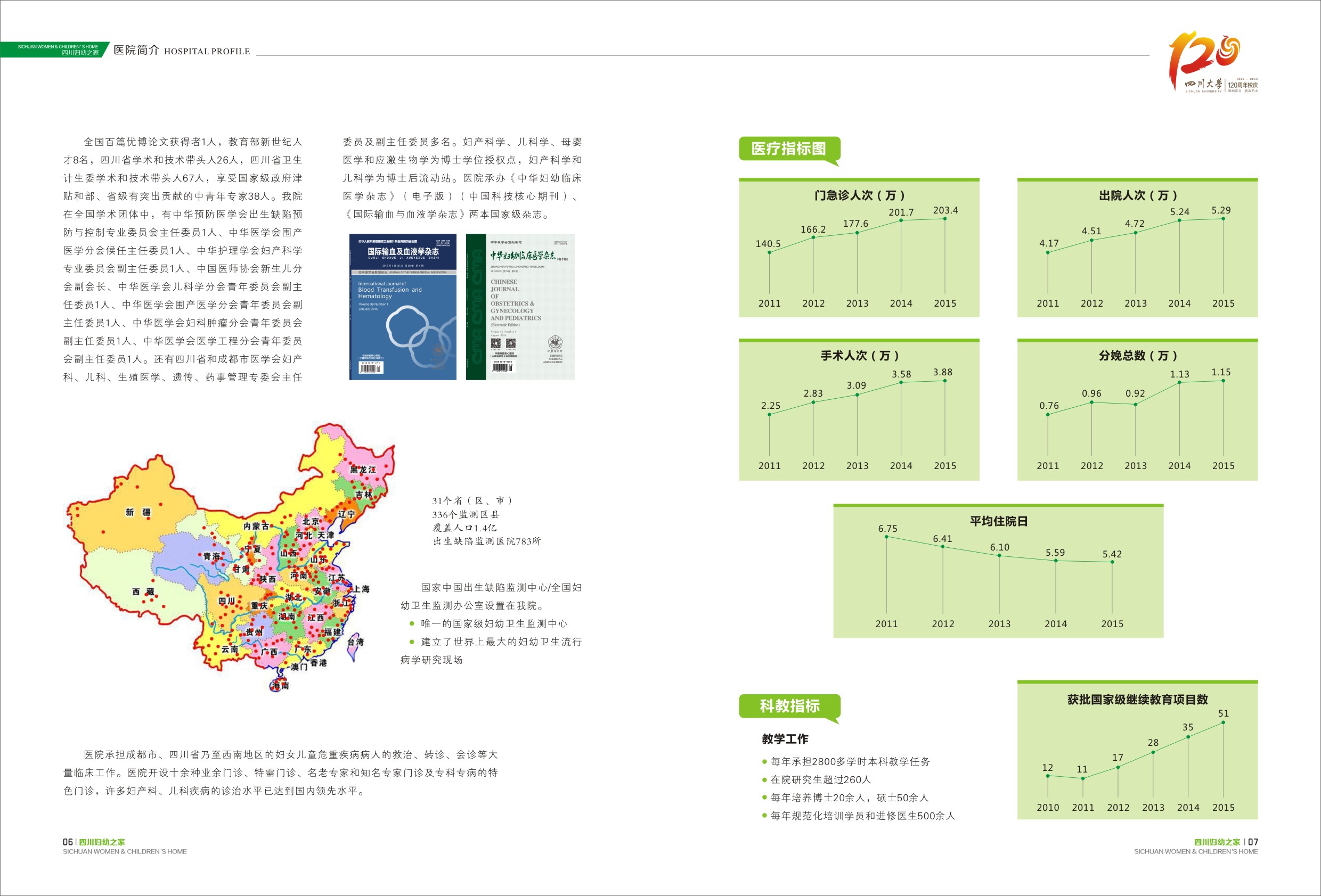Click the 手术人次（万） chart title
Image resolution: width=1321 pixels, height=896 pixels.
click(859, 356)
